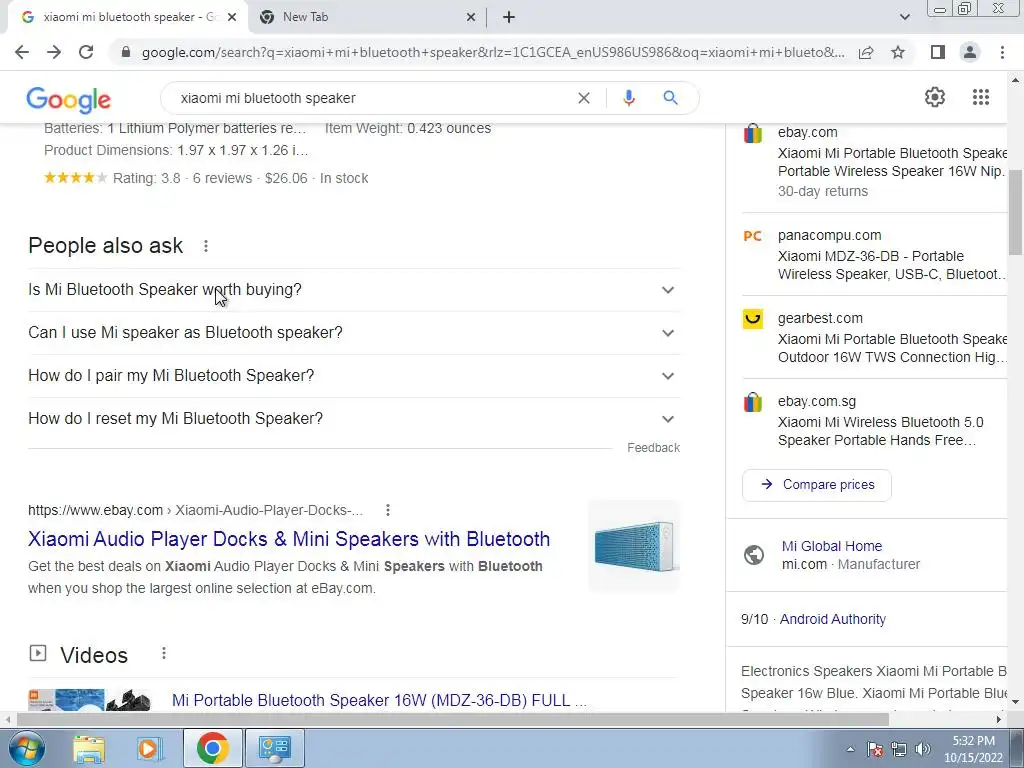The width and height of the screenshot is (1024, 768).
Task: Open the tab search dropdown arrow
Action: click(904, 17)
